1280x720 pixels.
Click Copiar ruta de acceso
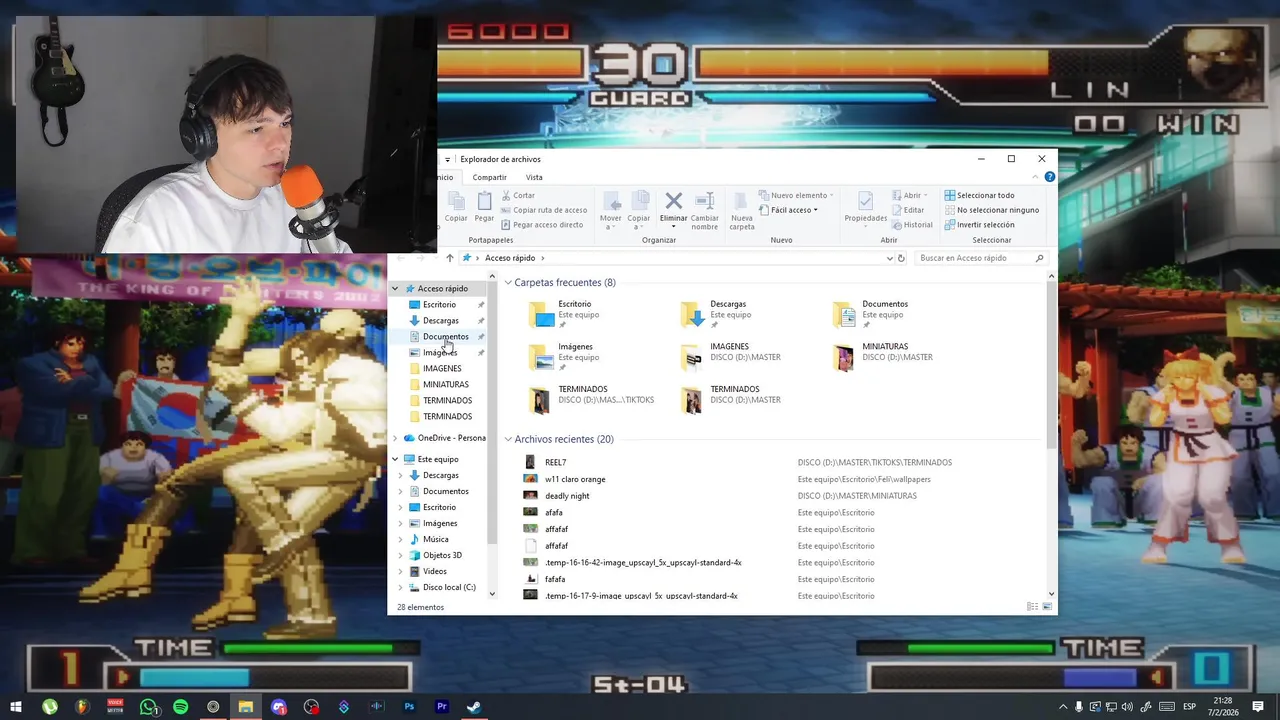tap(544, 210)
